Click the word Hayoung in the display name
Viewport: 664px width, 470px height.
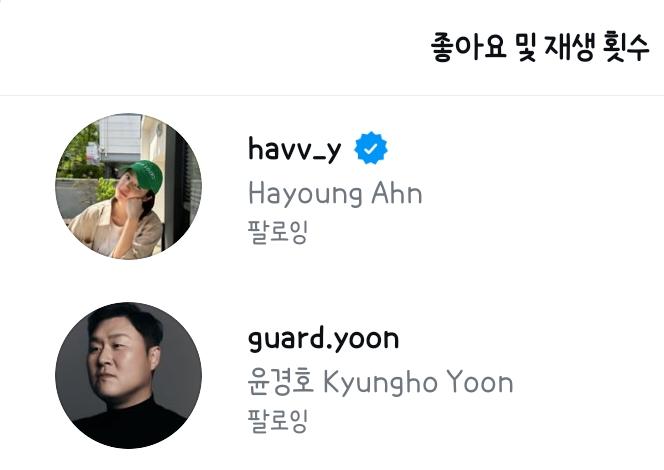[305, 195]
